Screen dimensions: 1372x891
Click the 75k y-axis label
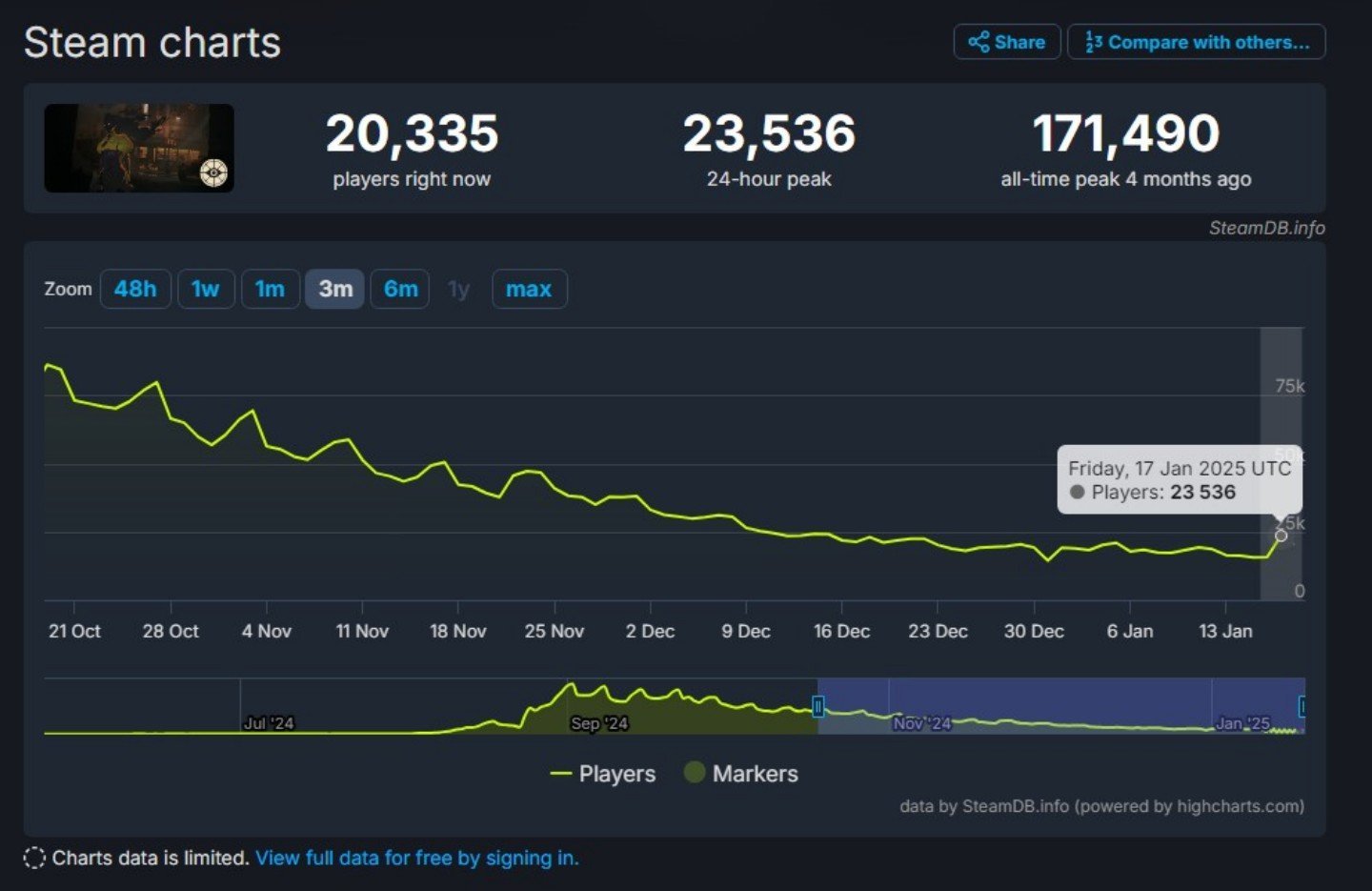1290,386
